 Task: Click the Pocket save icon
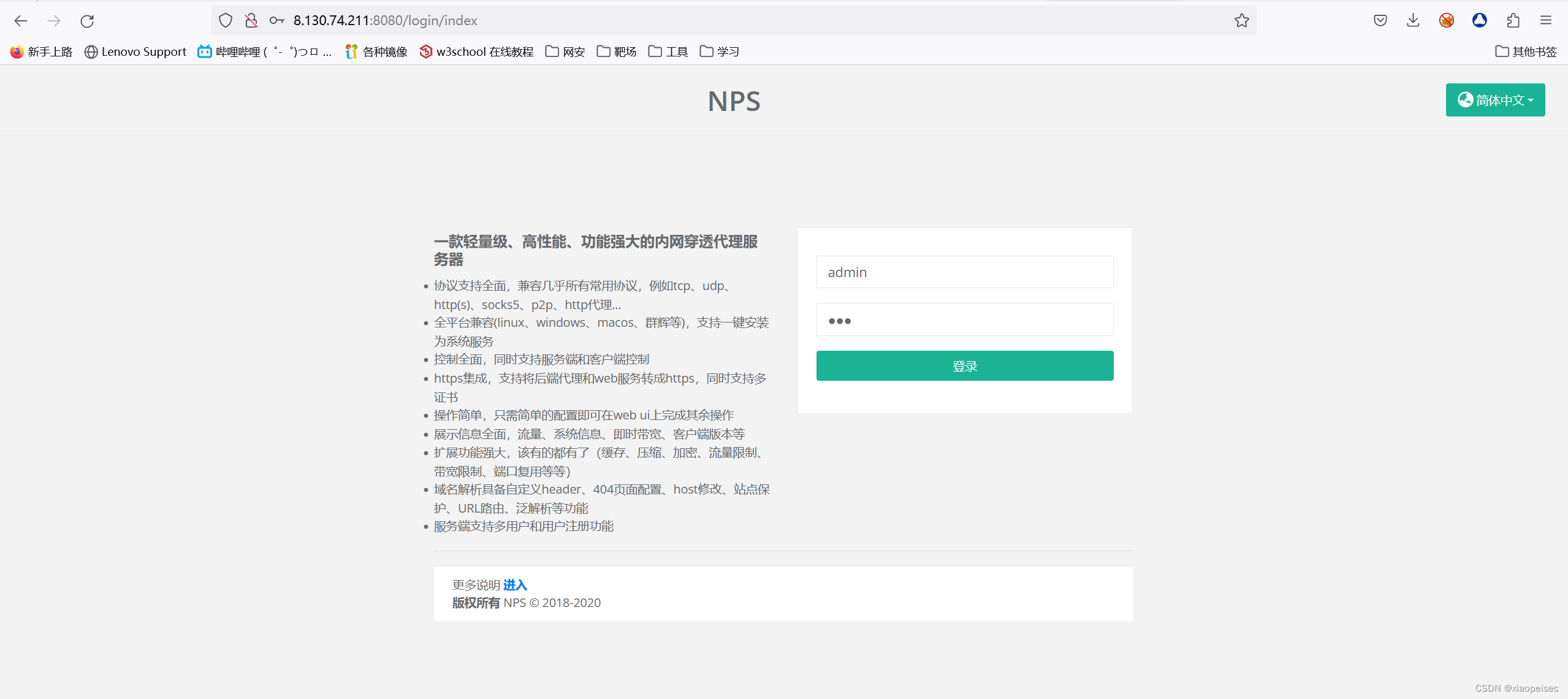1380,21
